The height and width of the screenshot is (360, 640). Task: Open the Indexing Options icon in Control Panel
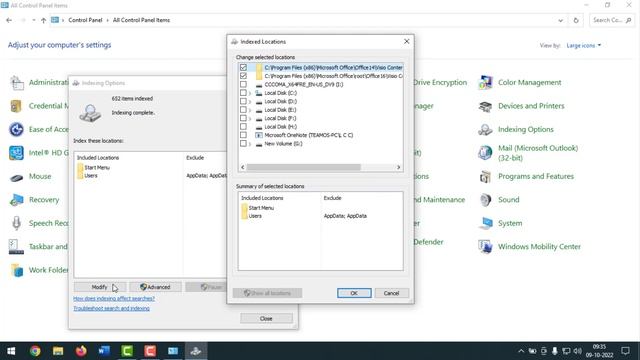pyautogui.click(x=485, y=130)
